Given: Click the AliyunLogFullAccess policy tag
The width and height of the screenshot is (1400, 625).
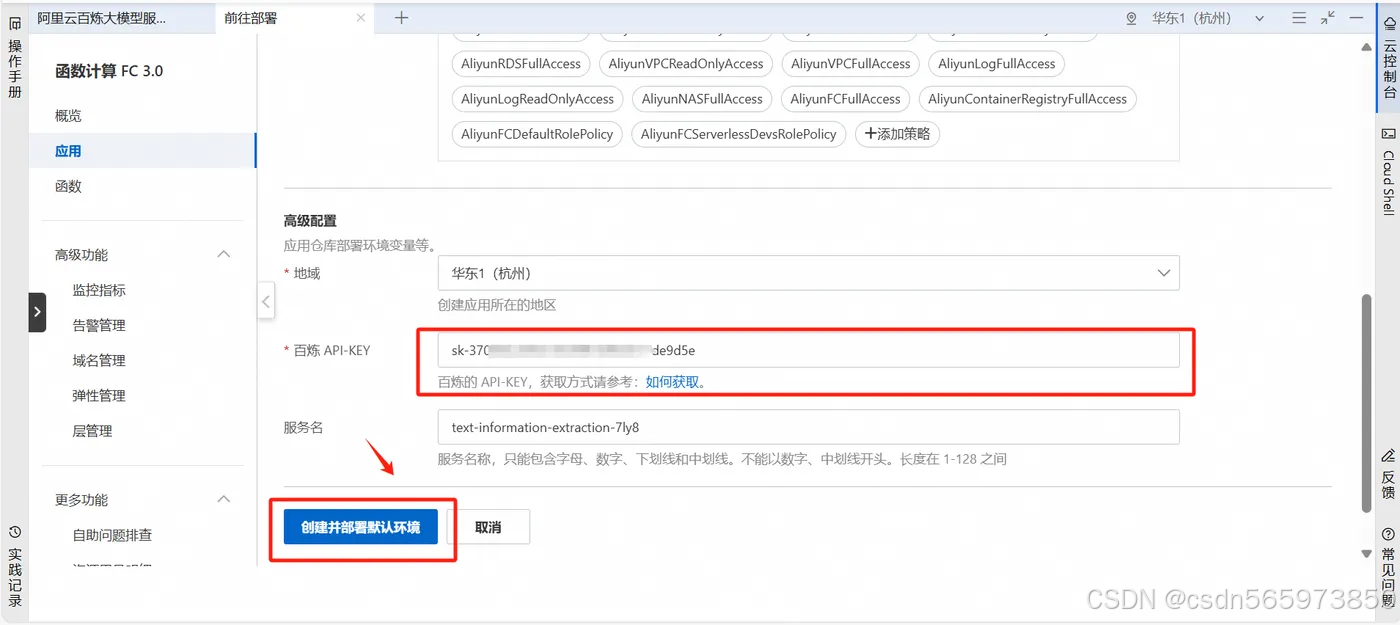Looking at the screenshot, I should tap(997, 64).
